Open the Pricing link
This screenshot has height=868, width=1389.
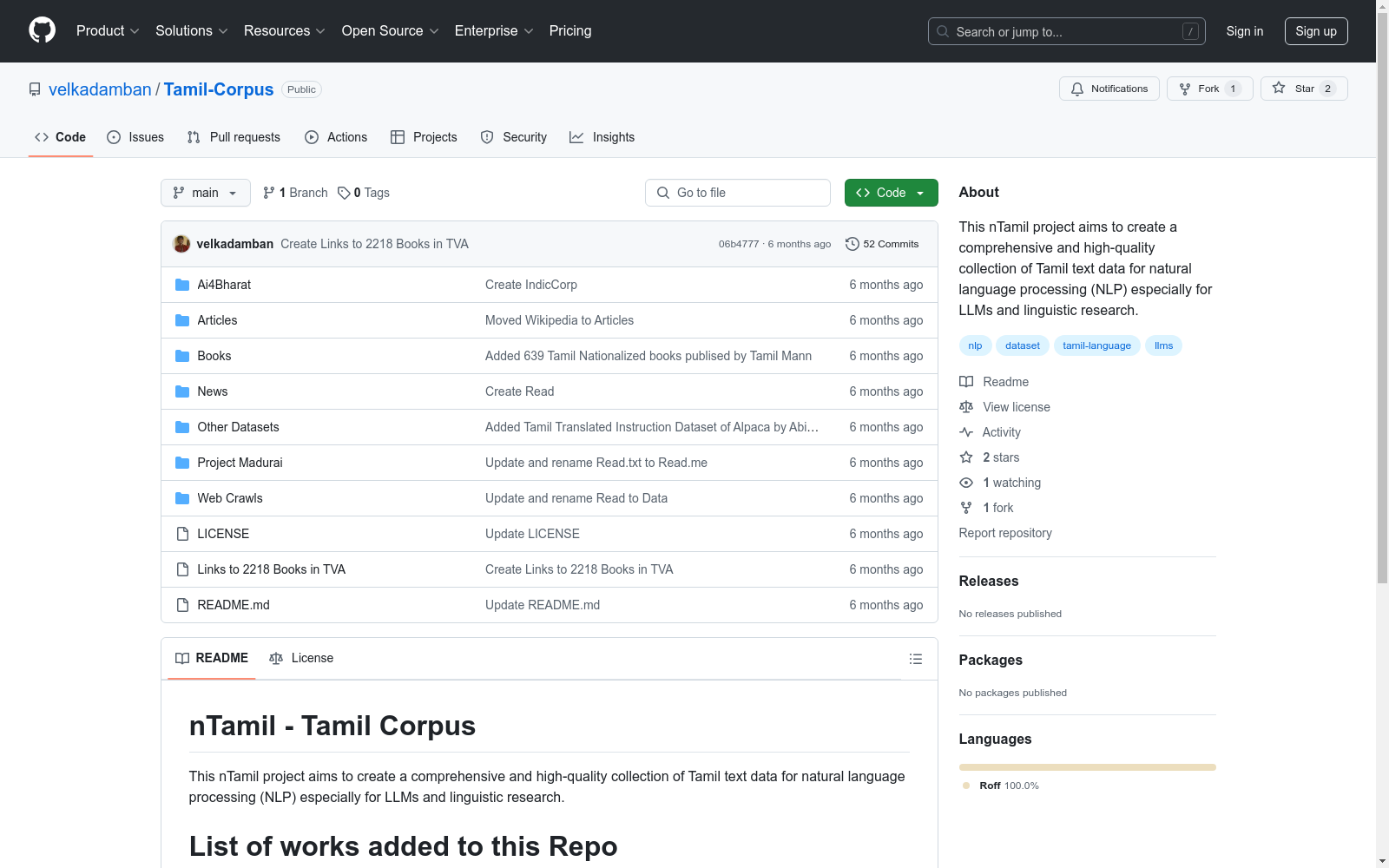570,31
